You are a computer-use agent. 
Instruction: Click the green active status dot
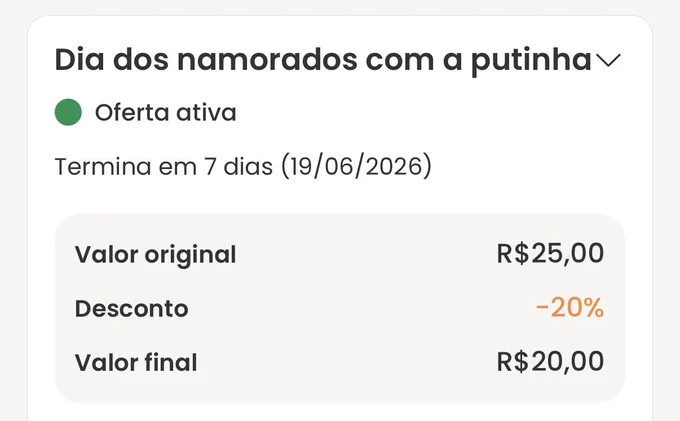pyautogui.click(x=68, y=112)
